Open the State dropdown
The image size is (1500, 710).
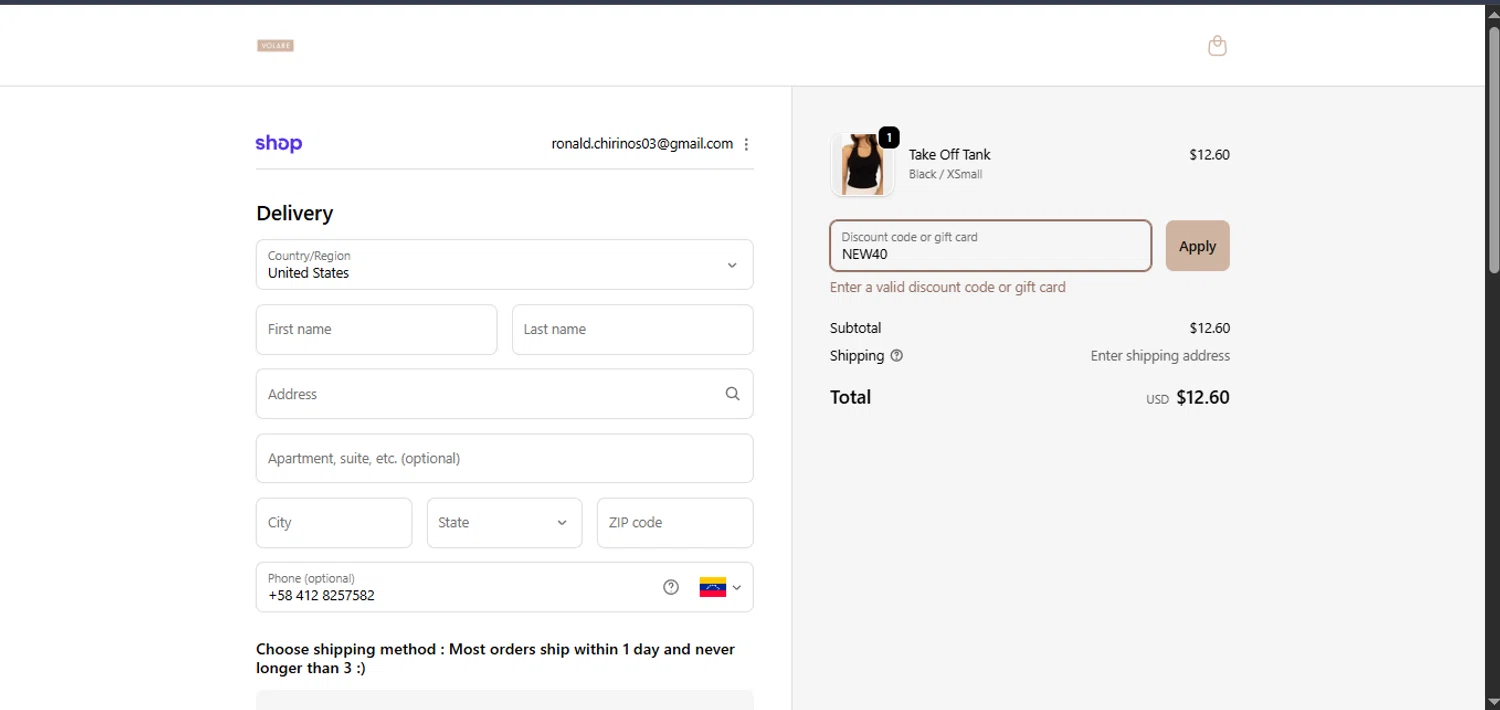(504, 523)
